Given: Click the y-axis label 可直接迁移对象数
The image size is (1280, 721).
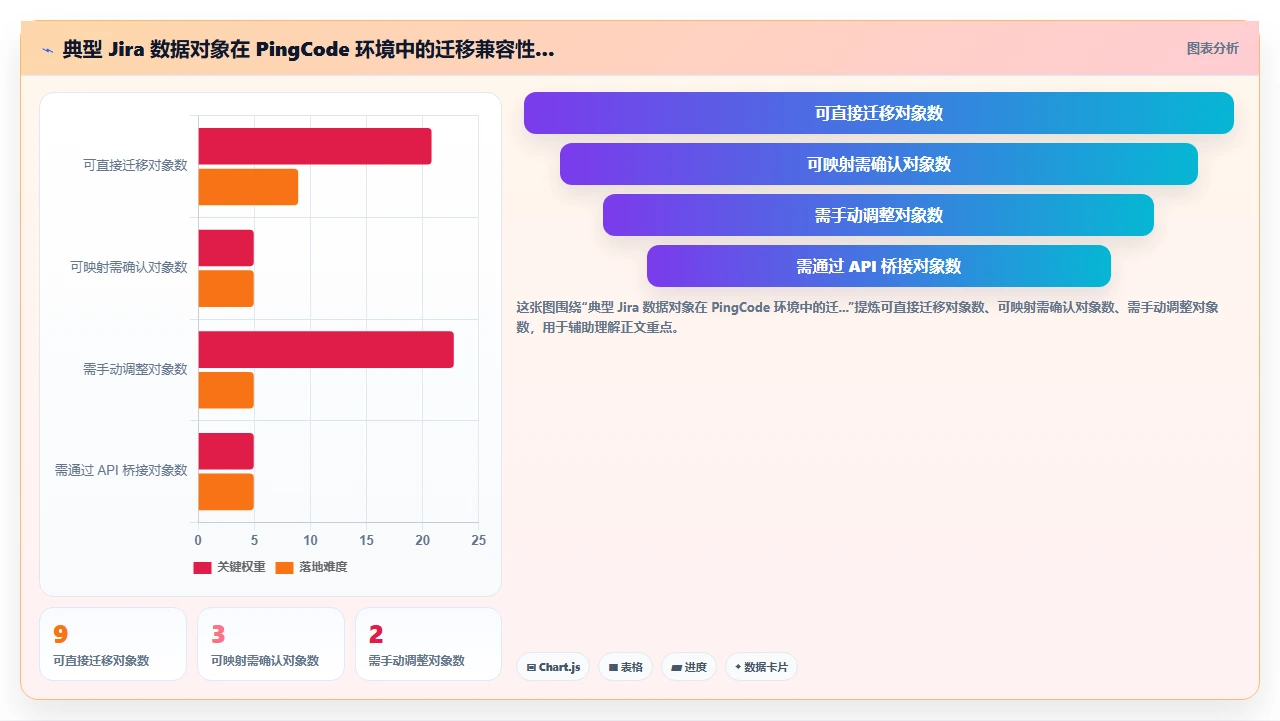Looking at the screenshot, I should [x=135, y=166].
